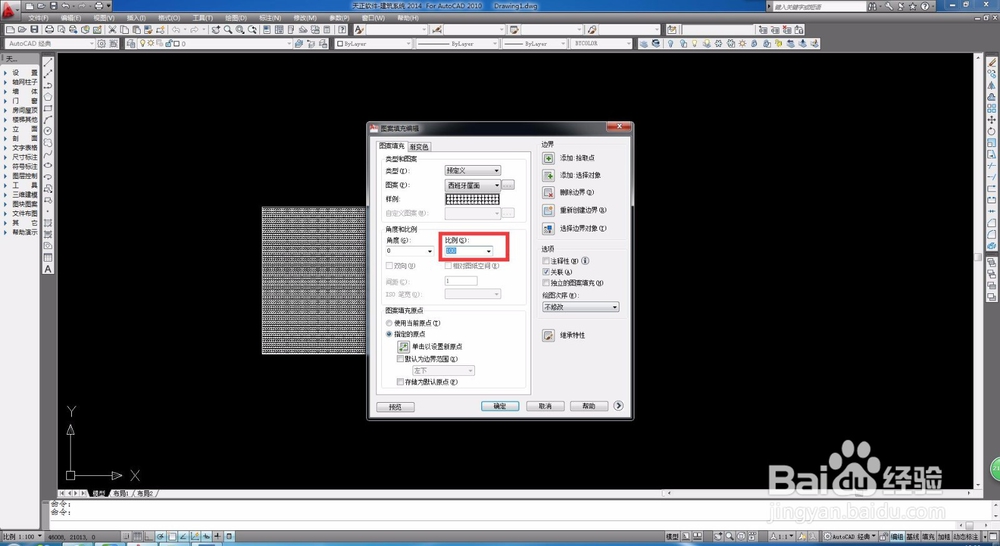Open the 文件(F) menu
Image resolution: width=1000 pixels, height=546 pixels.
(x=38, y=18)
